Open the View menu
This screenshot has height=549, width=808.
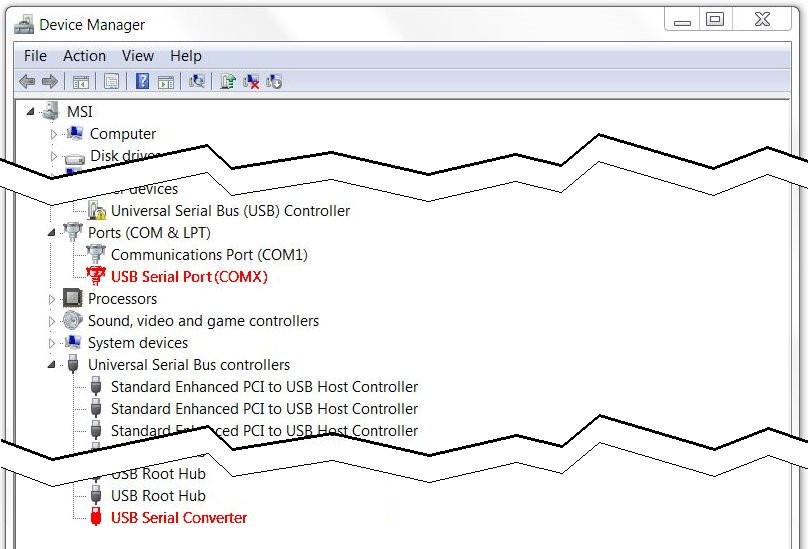pos(138,56)
